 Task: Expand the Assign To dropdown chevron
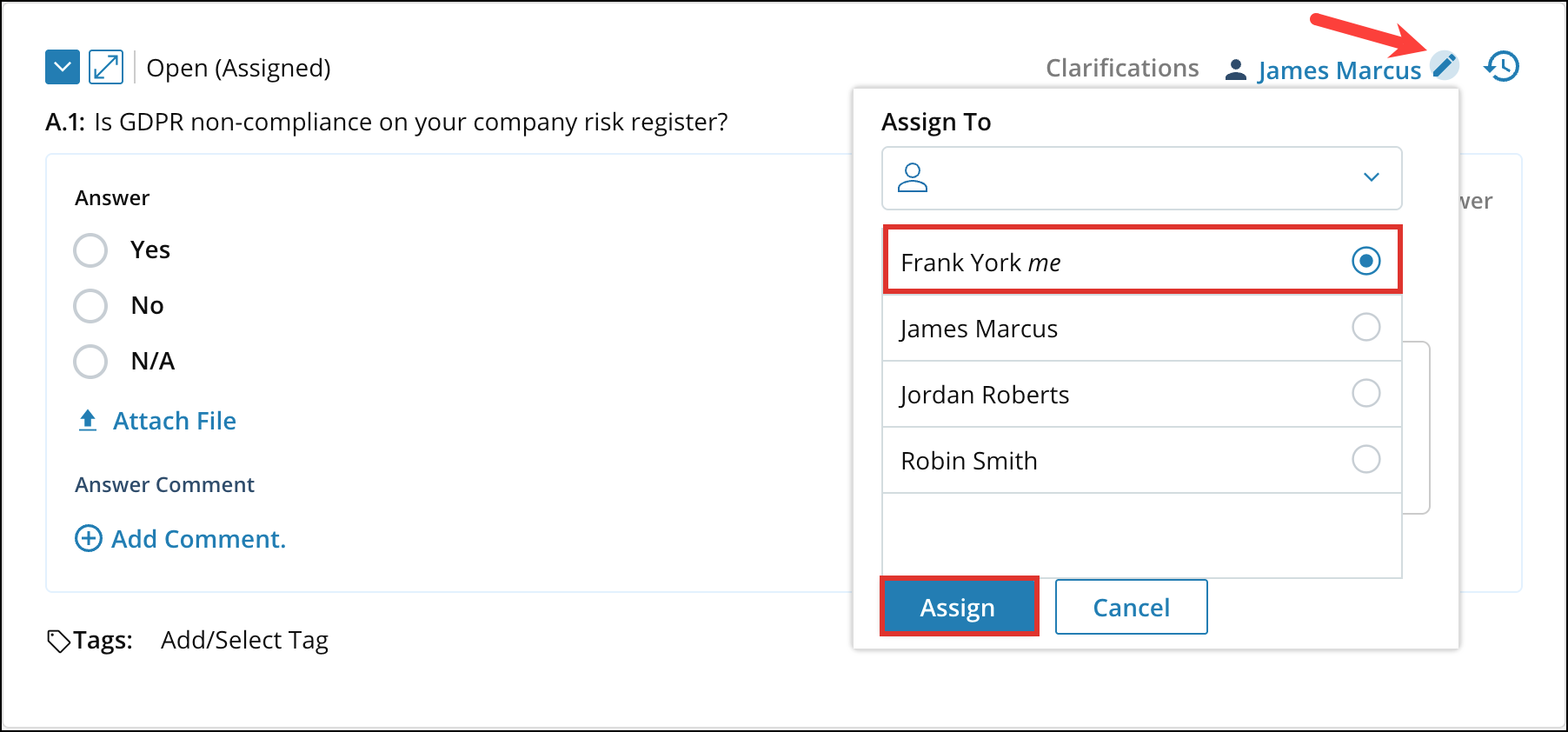pyautogui.click(x=1372, y=177)
